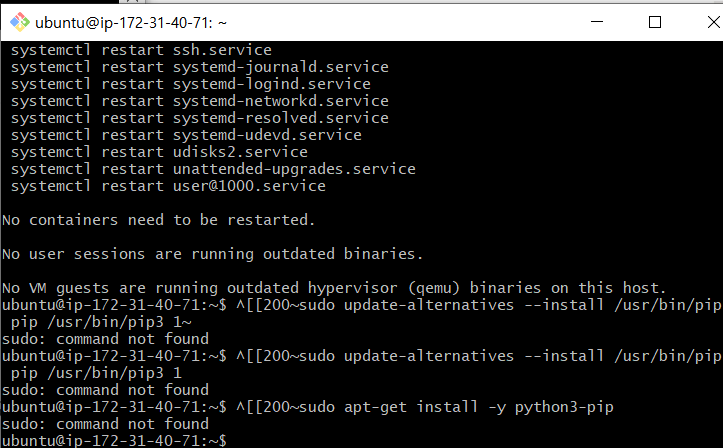This screenshot has height=448, width=723.
Task: Open the Git Bash window menu icon
Action: [x=20, y=22]
